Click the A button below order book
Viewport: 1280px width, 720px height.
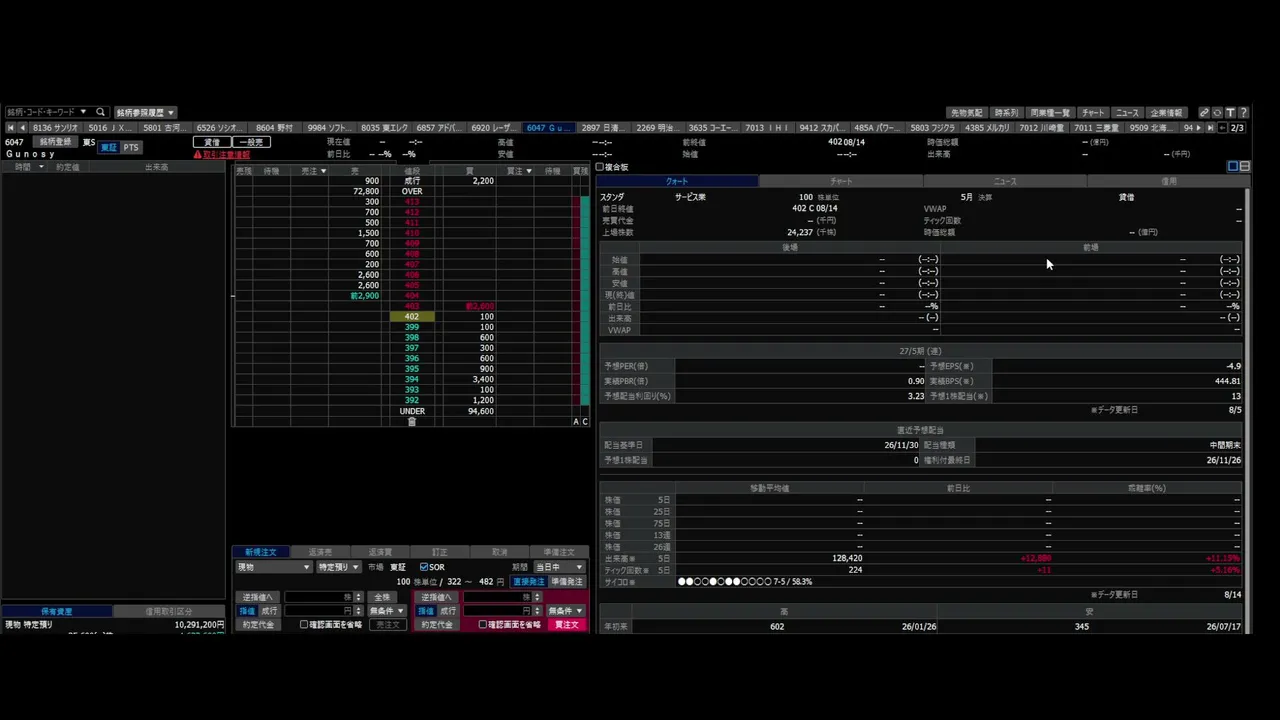click(x=576, y=422)
